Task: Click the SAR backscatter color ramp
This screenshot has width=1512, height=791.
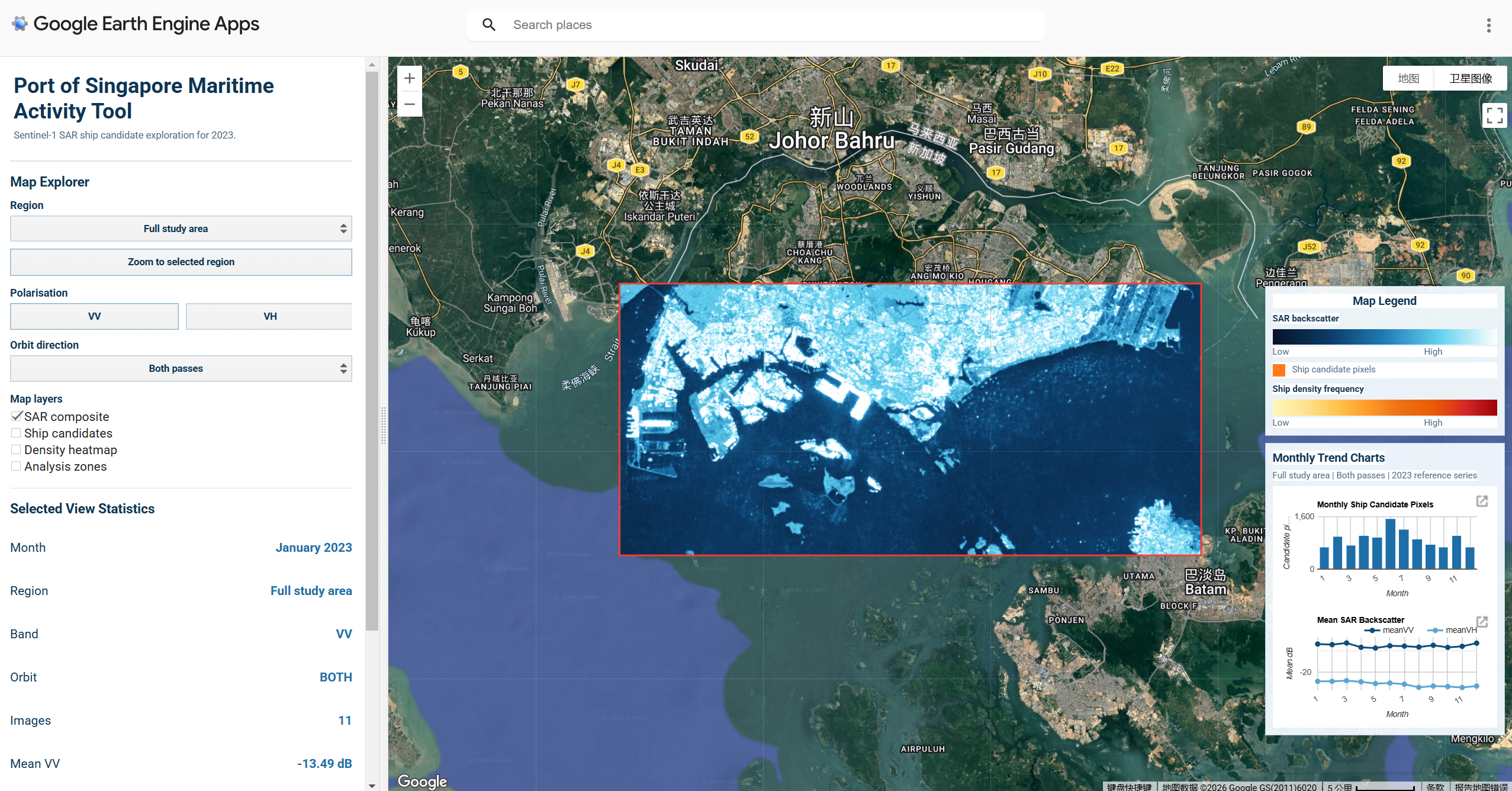Action: [x=1384, y=336]
